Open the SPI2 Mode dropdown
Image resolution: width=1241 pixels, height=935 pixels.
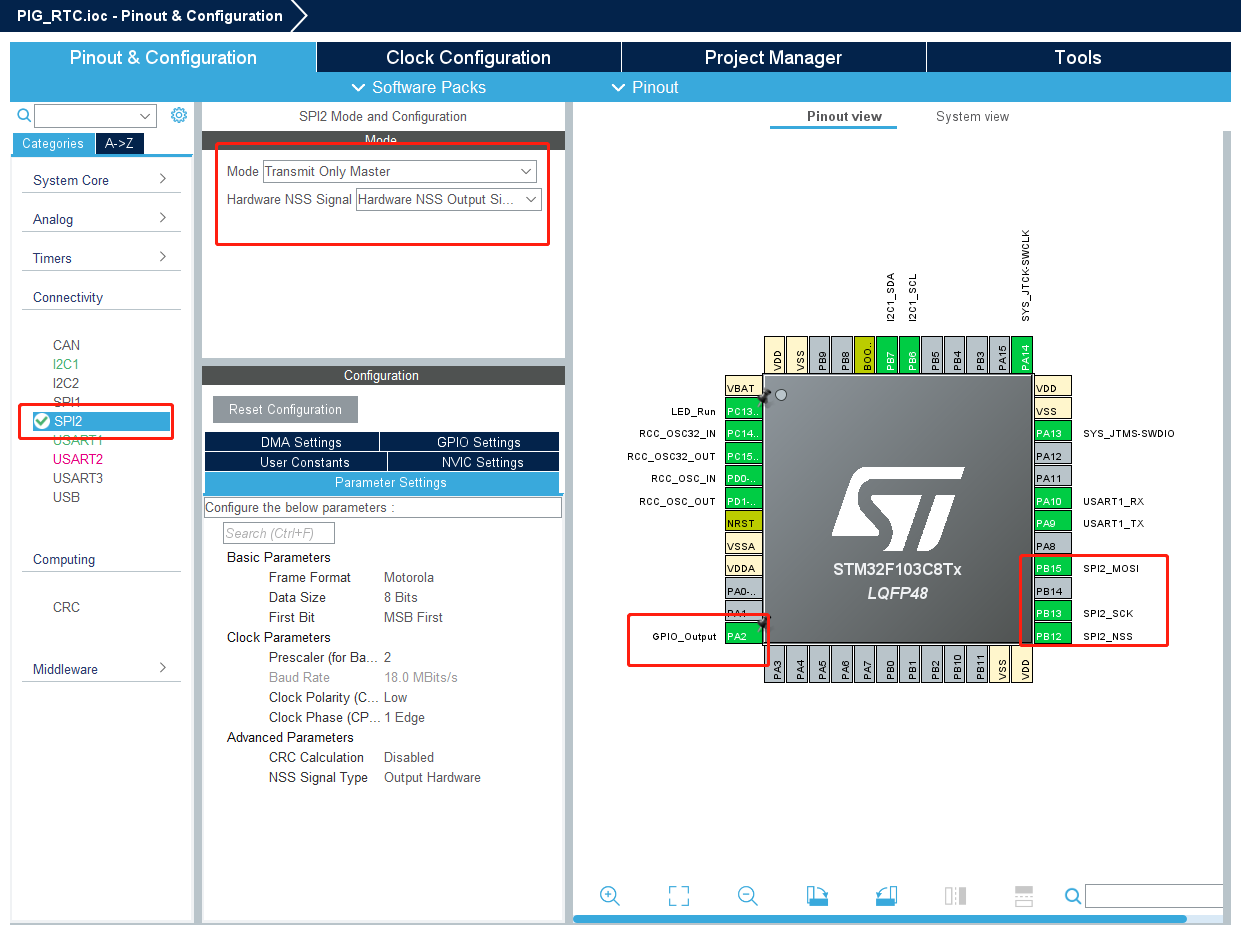click(402, 171)
